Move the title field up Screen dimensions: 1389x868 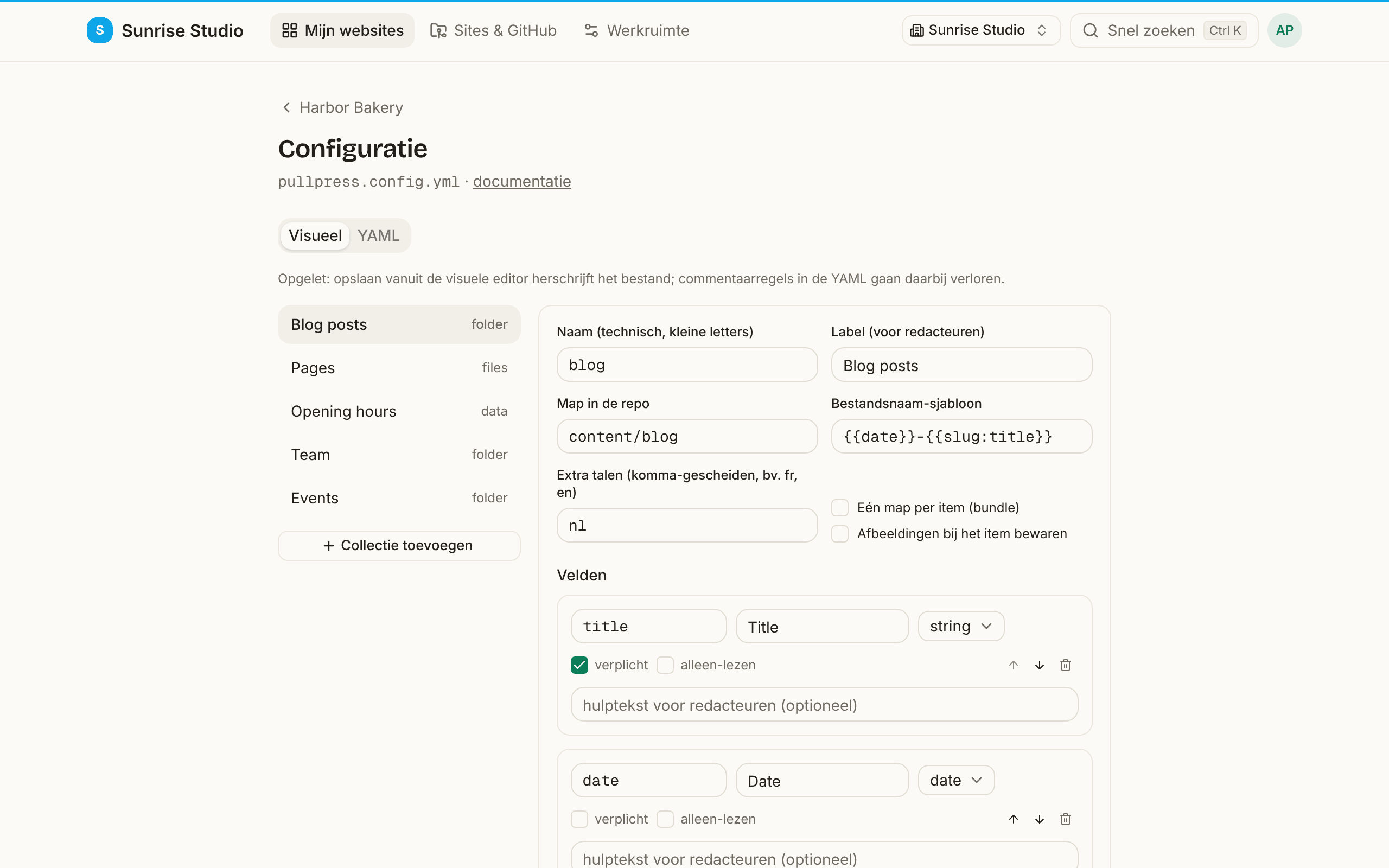click(1013, 665)
